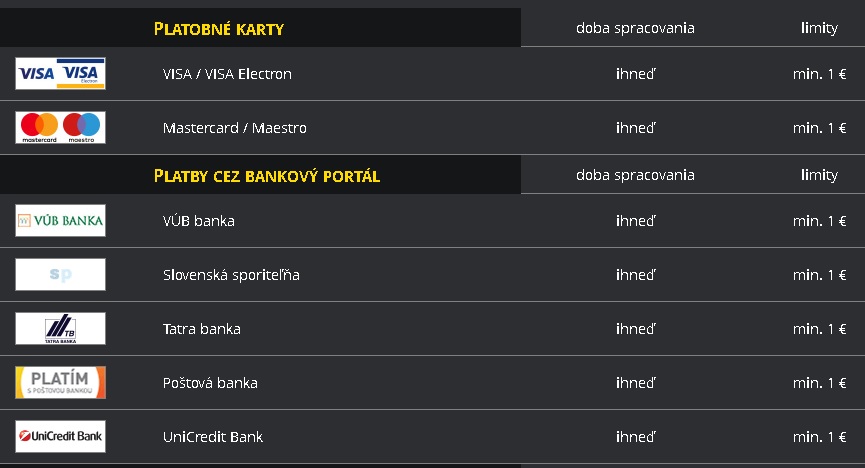Select Slovenská sporiteľňa text entry

tap(231, 275)
